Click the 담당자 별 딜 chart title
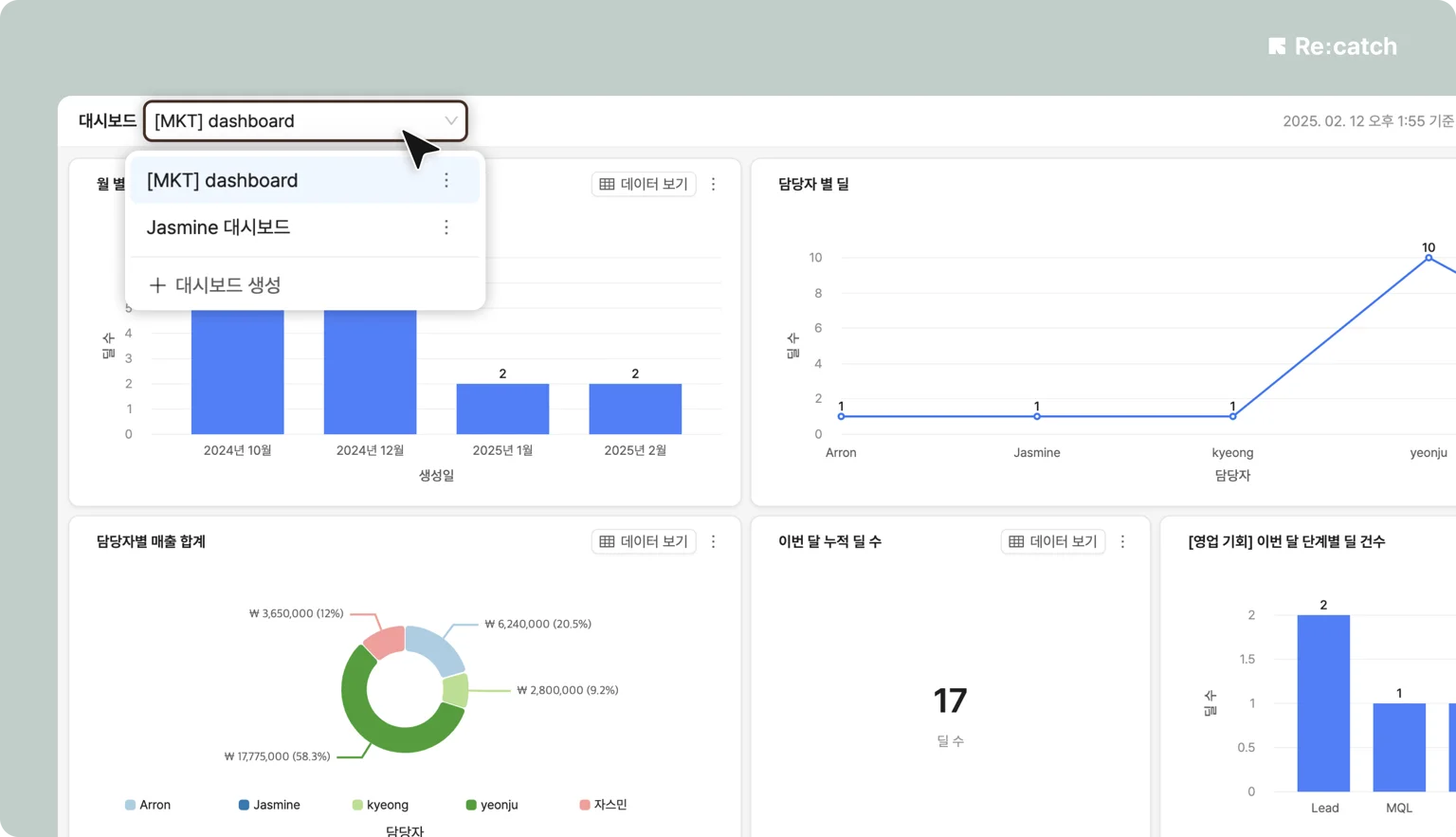The width and height of the screenshot is (1456, 837). tap(813, 184)
